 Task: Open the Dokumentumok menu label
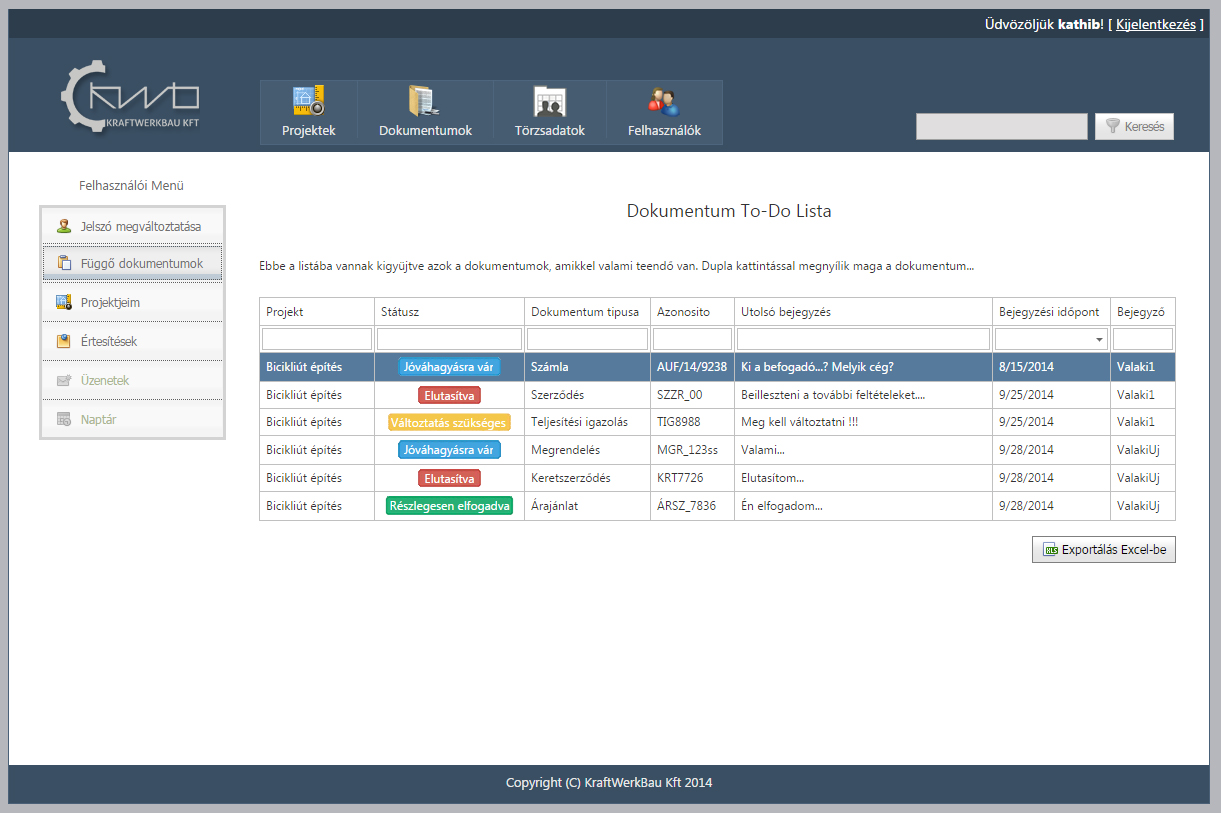pyautogui.click(x=425, y=131)
